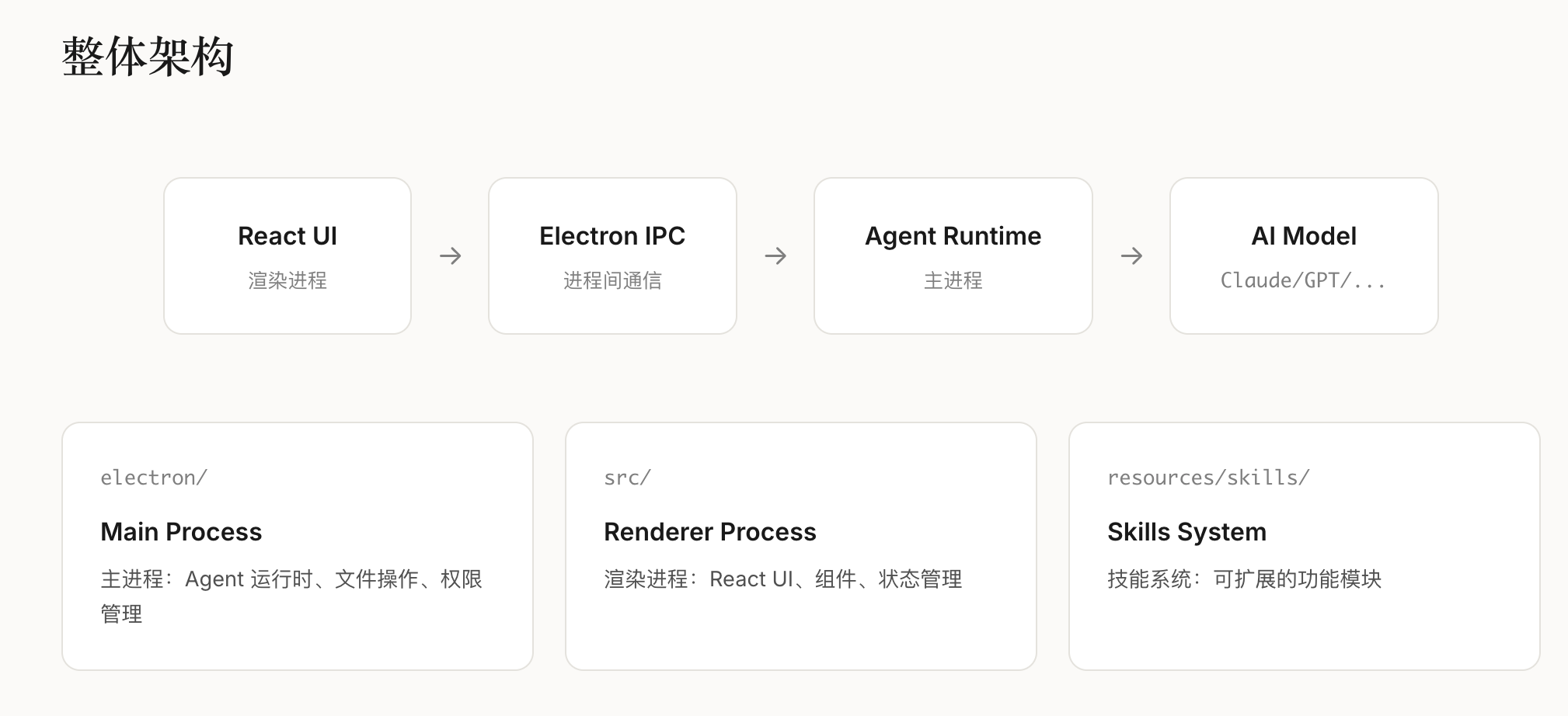Click the 渲染进程 subtitle under React UI
1568x716 pixels.
pos(287,280)
